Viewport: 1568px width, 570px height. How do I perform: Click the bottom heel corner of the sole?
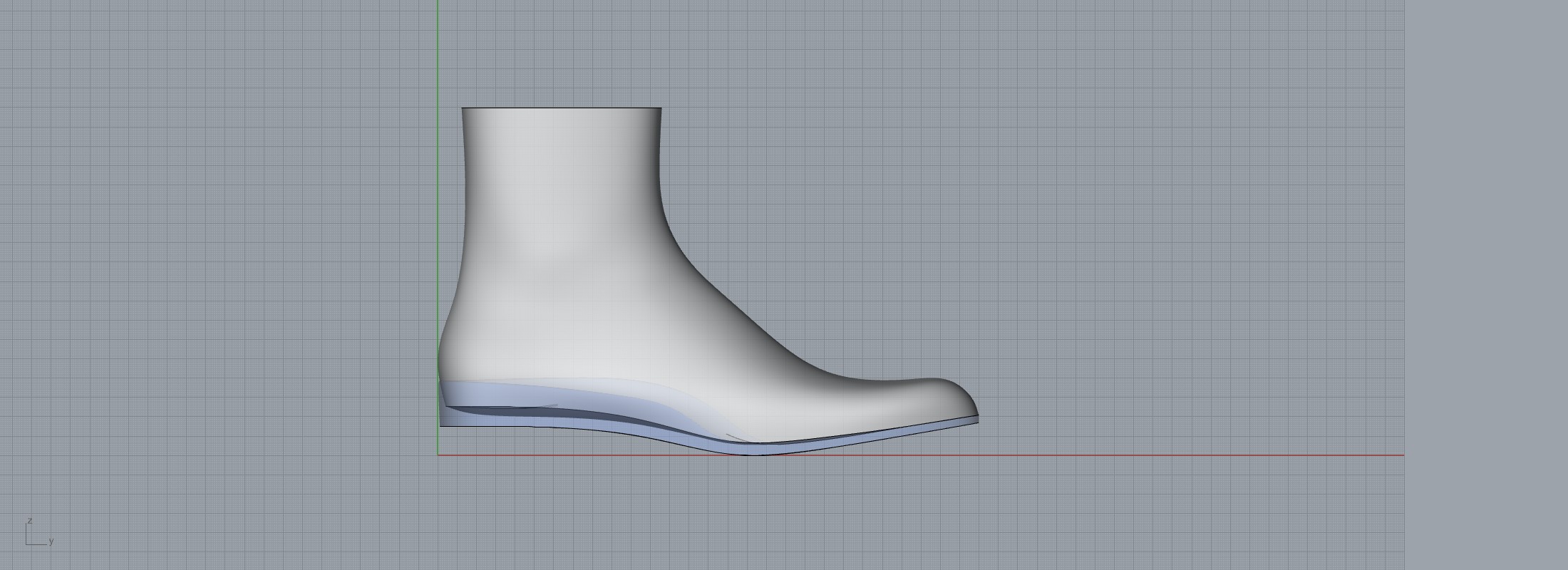441,425
